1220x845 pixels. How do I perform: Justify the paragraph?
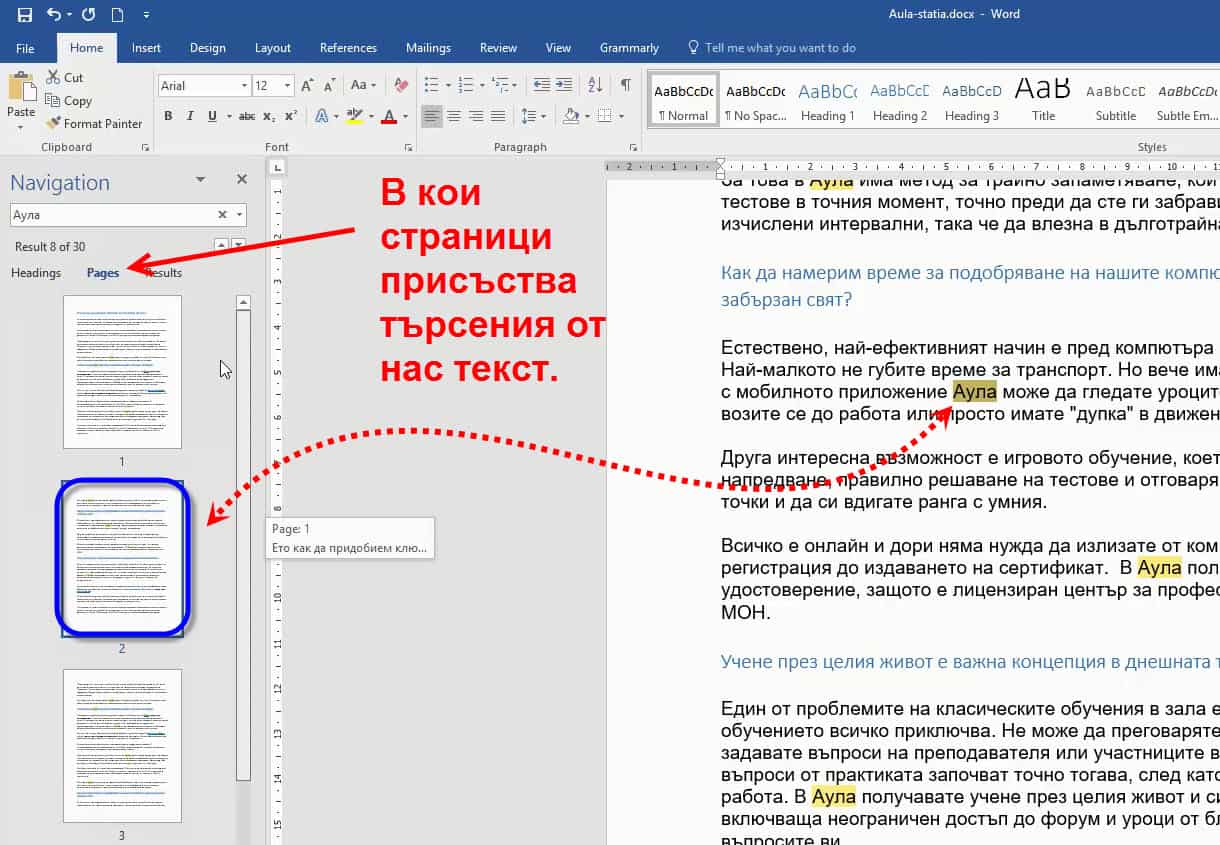[498, 117]
